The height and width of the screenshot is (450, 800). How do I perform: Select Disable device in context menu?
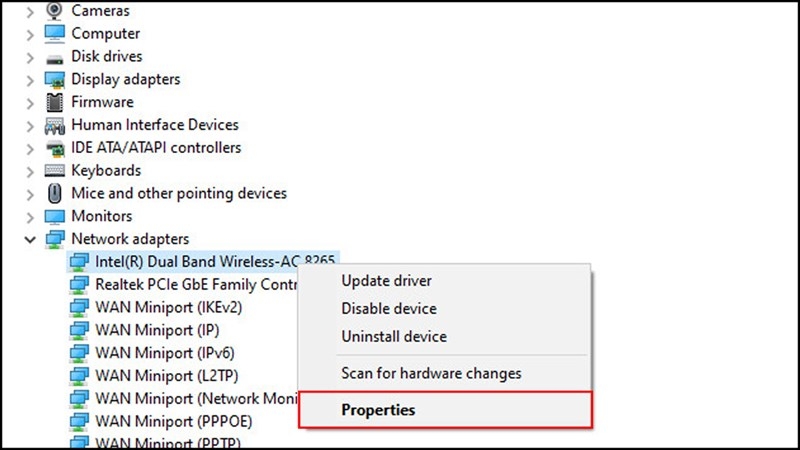pos(388,309)
